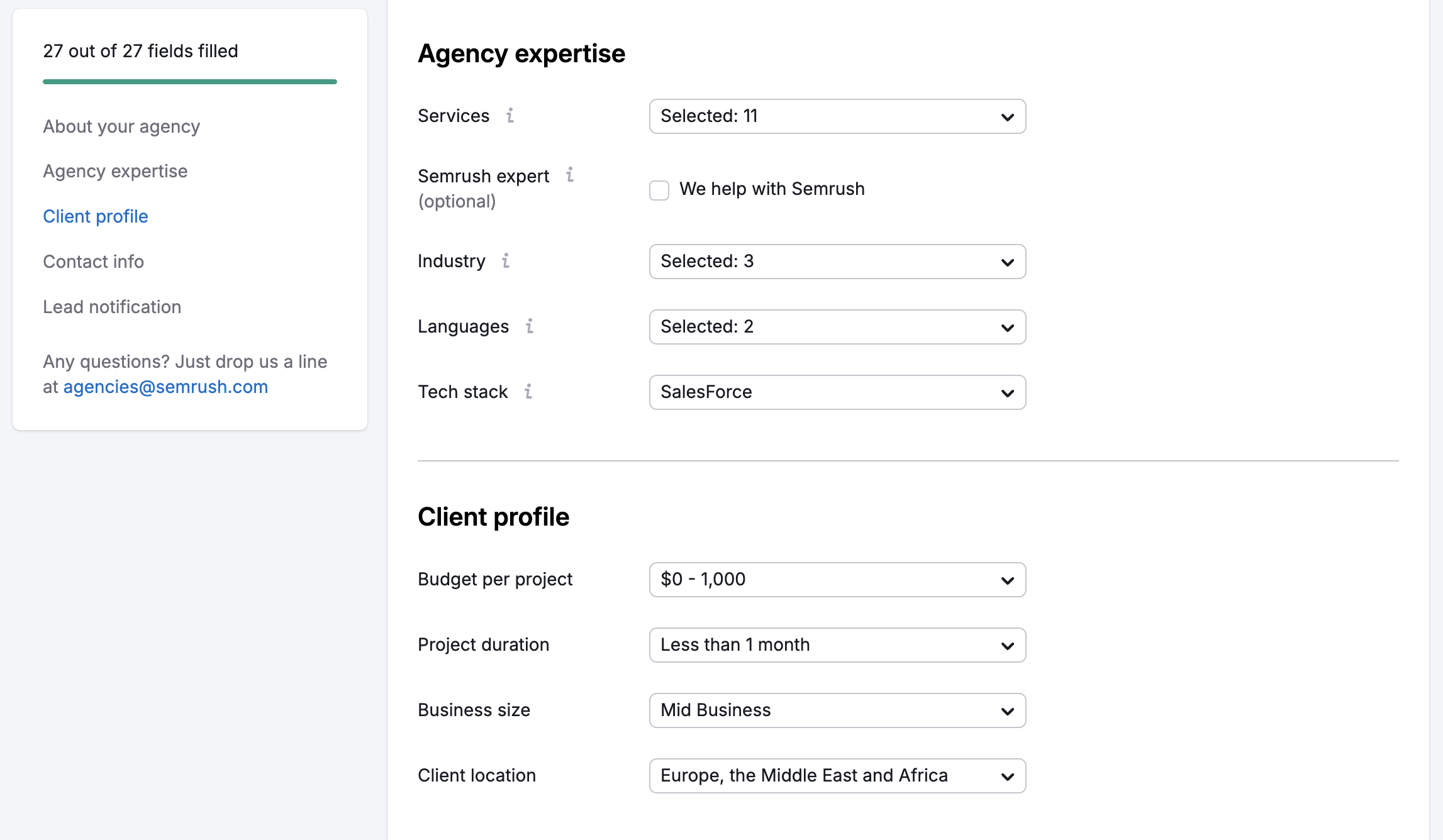Image resolution: width=1443 pixels, height=840 pixels.
Task: Open the Industry dropdown
Action: [x=838, y=261]
